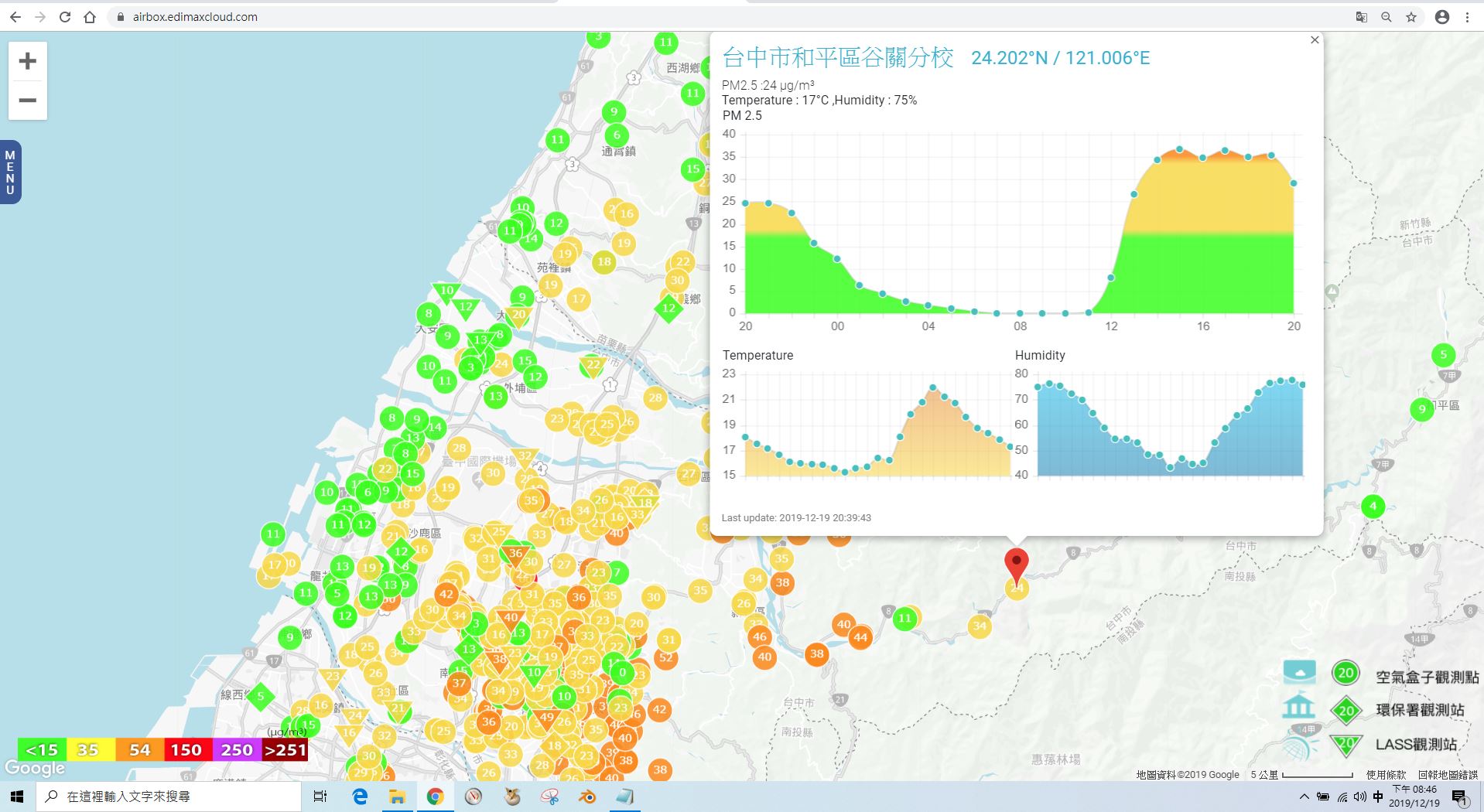This screenshot has width=1484, height=812.
Task: Open the Windows notification center
Action: point(1460,797)
